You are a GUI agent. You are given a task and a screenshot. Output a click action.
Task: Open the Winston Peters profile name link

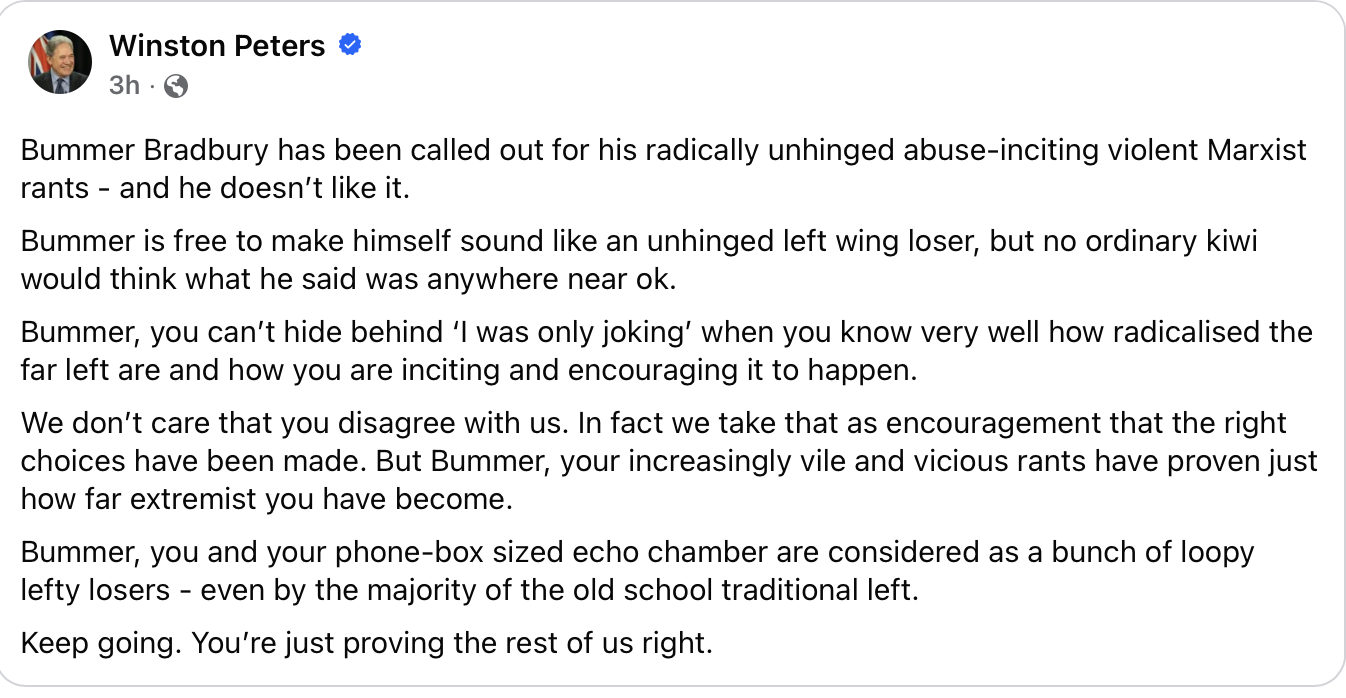point(217,46)
